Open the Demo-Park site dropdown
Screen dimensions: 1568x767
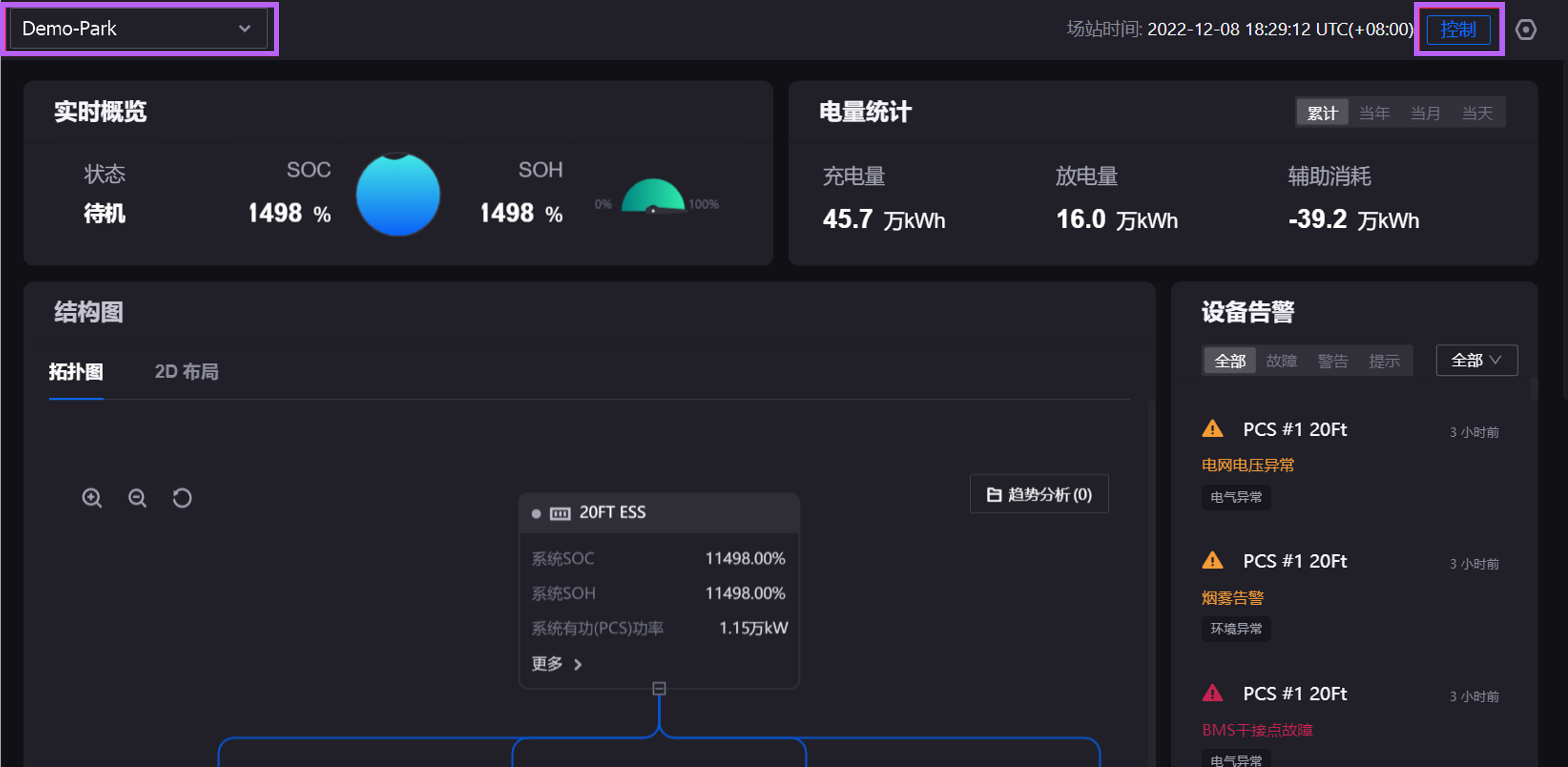138,28
